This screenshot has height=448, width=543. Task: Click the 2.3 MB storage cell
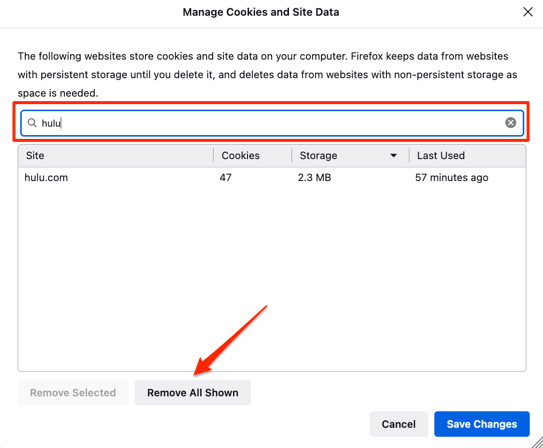(314, 178)
